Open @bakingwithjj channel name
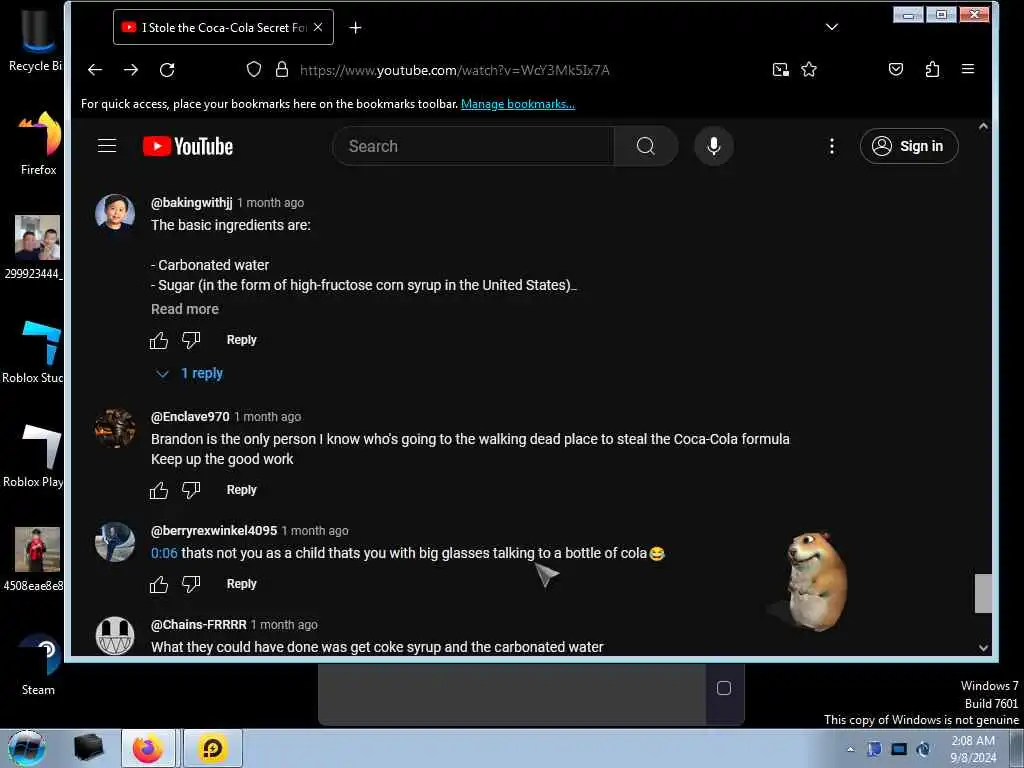The image size is (1024, 768). tap(191, 202)
